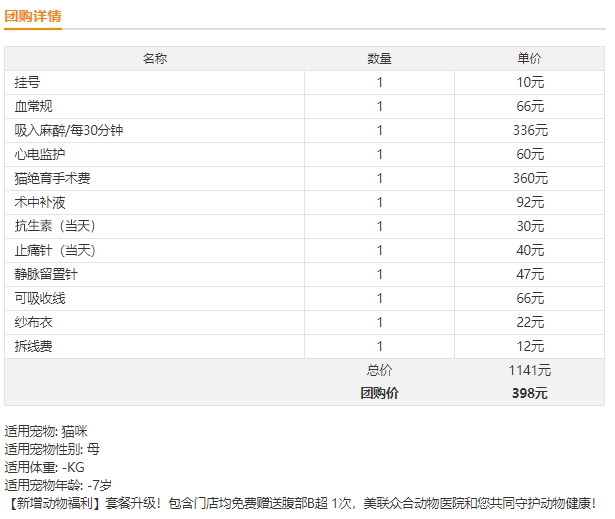Select the 挂号 row name

tap(27, 82)
